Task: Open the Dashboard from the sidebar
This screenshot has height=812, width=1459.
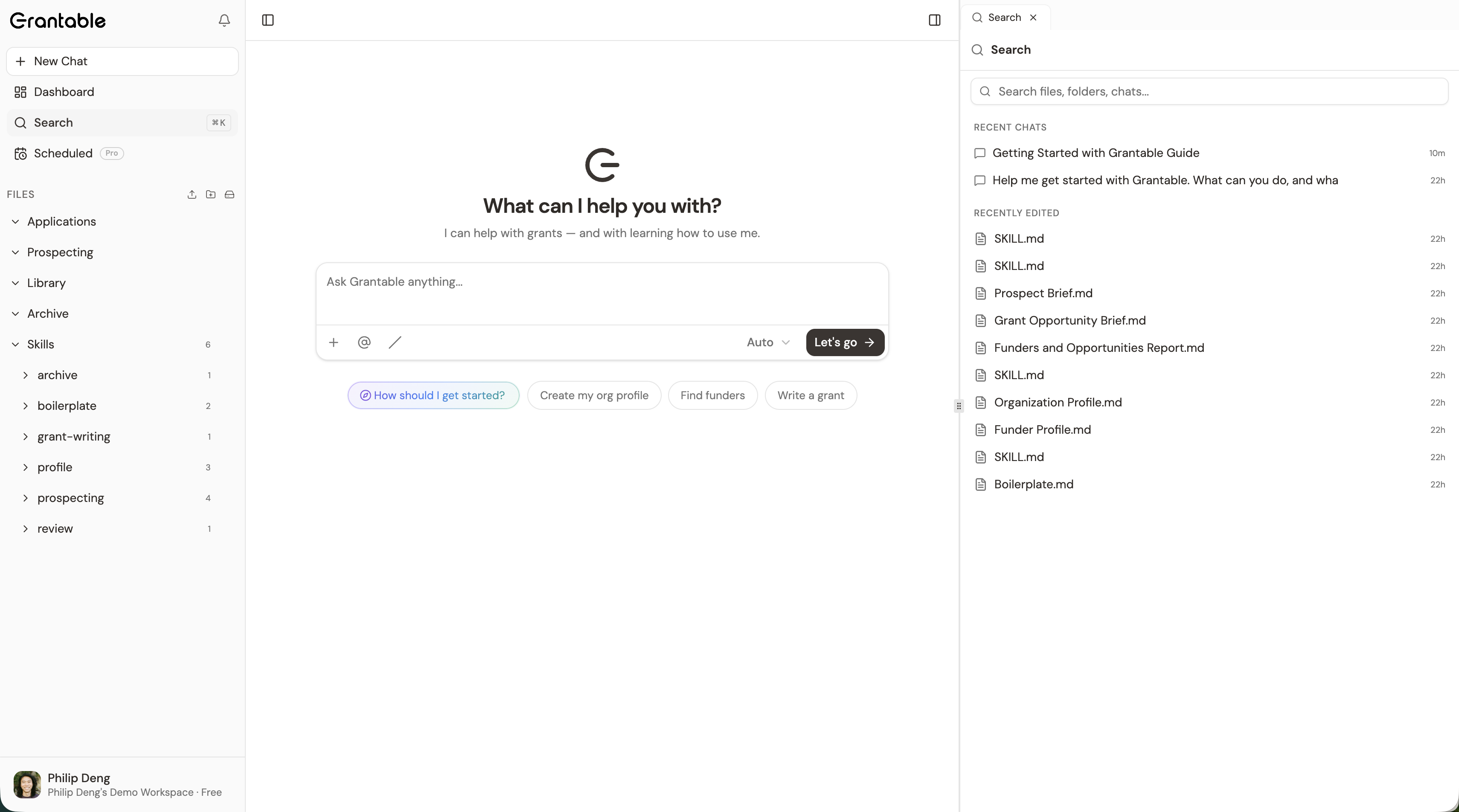Action: pyautogui.click(x=64, y=92)
